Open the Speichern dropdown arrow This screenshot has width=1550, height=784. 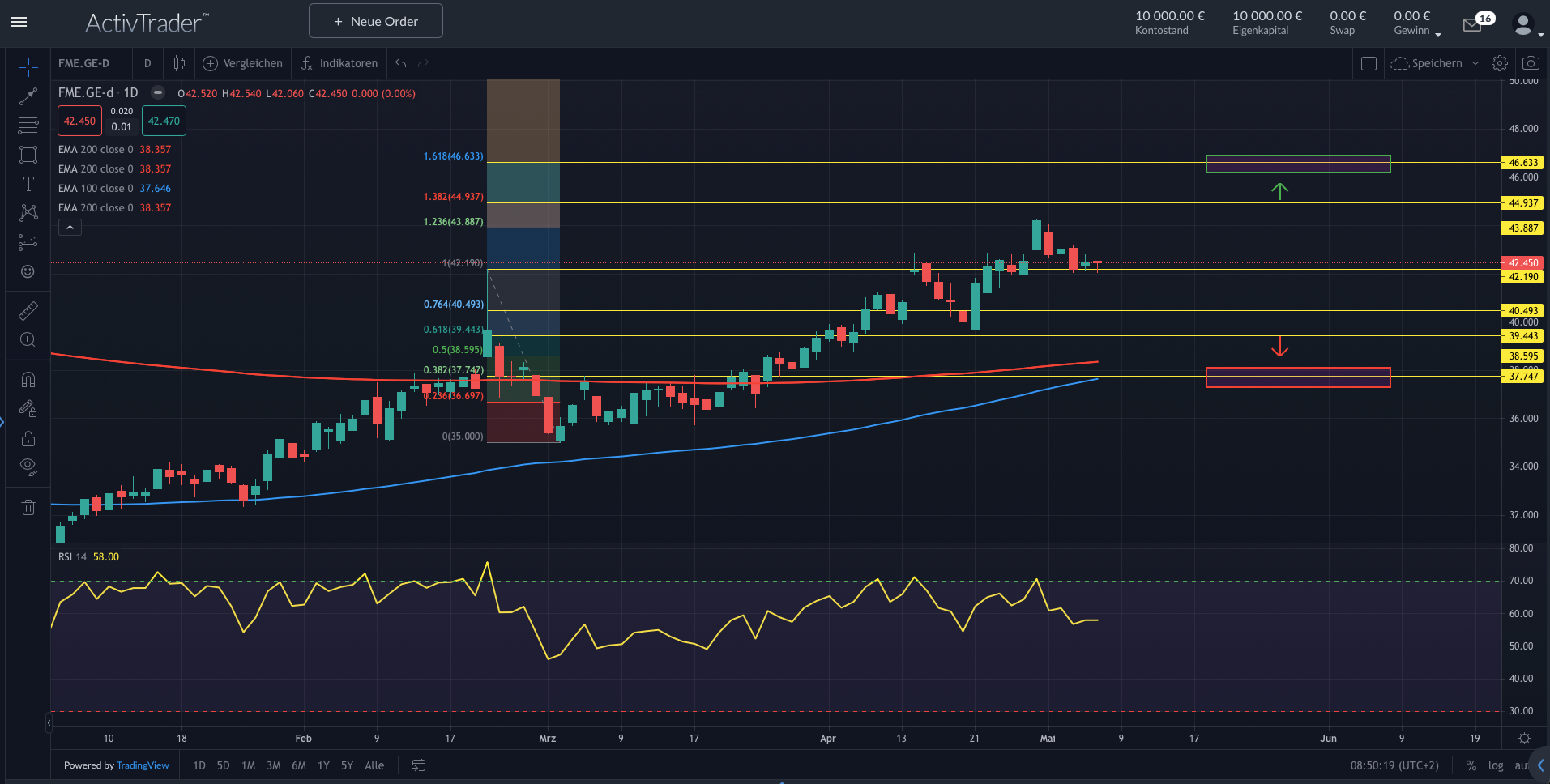tap(1475, 63)
